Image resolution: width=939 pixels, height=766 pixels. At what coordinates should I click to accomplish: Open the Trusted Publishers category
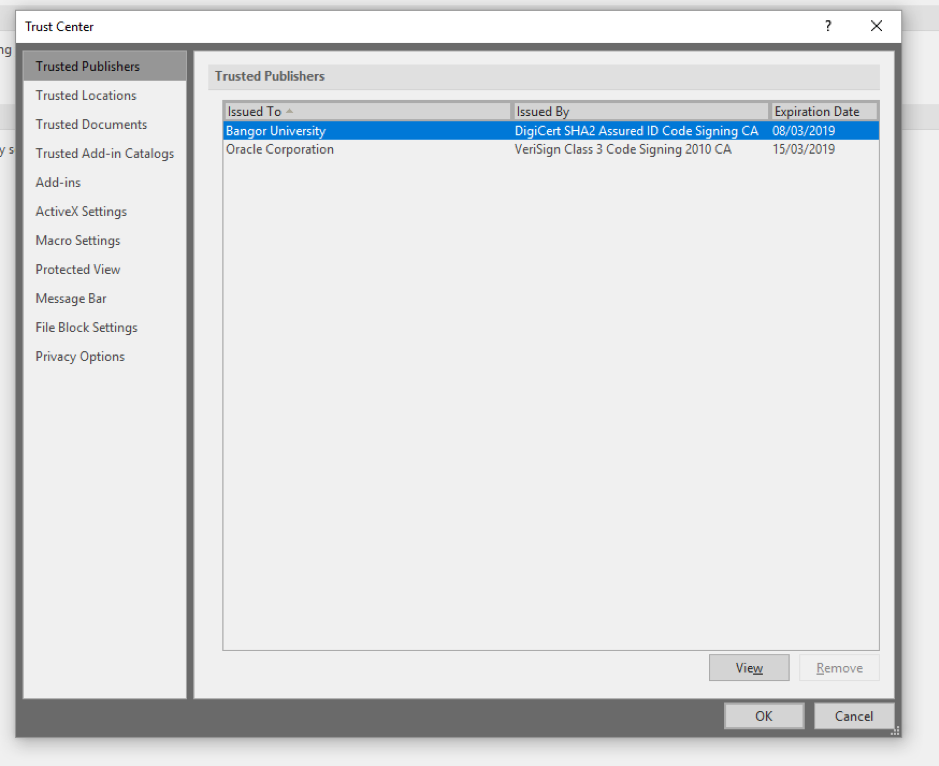pyautogui.click(x=105, y=66)
